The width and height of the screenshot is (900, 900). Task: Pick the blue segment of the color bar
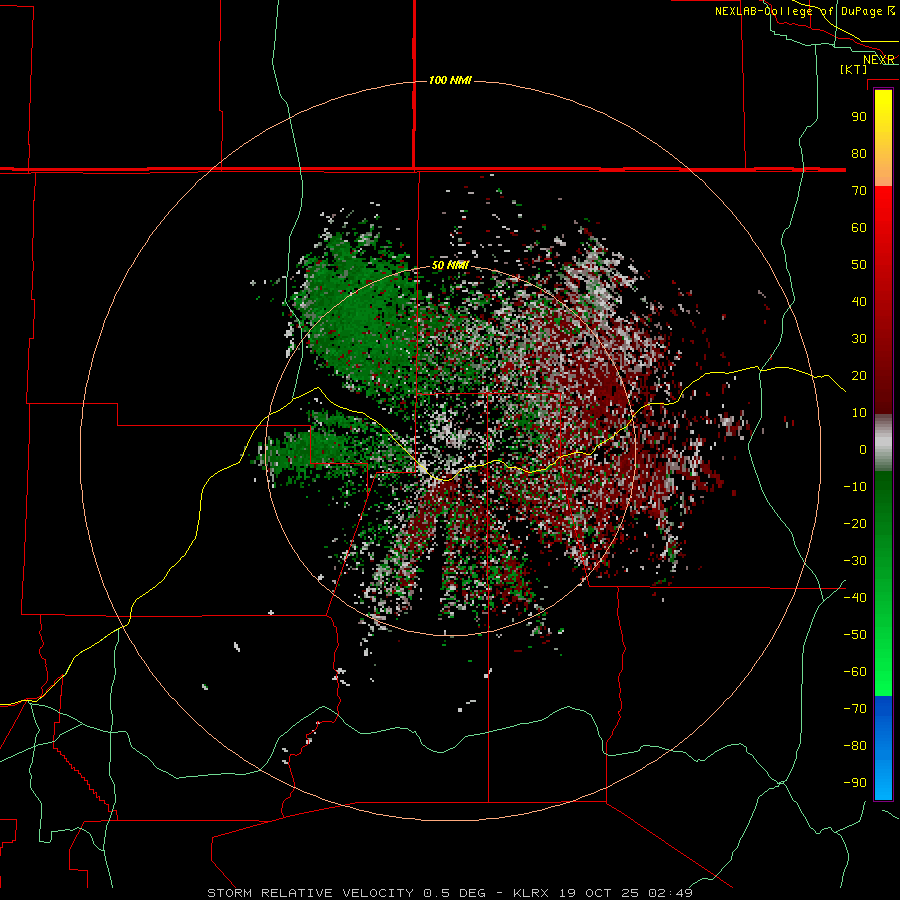[883, 747]
